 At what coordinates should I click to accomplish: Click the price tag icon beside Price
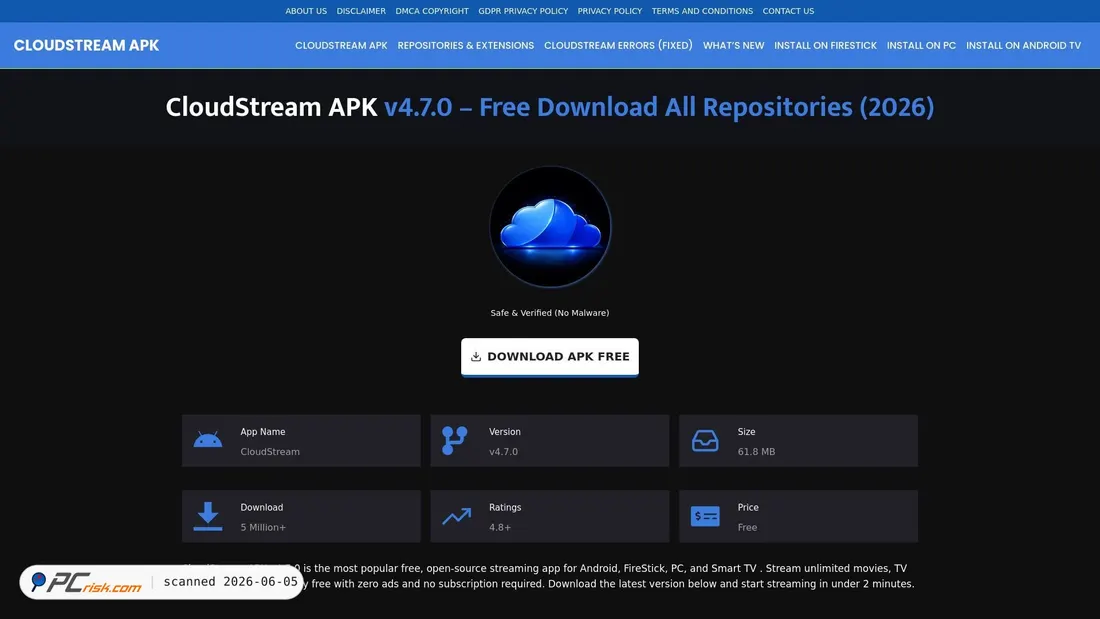(705, 517)
